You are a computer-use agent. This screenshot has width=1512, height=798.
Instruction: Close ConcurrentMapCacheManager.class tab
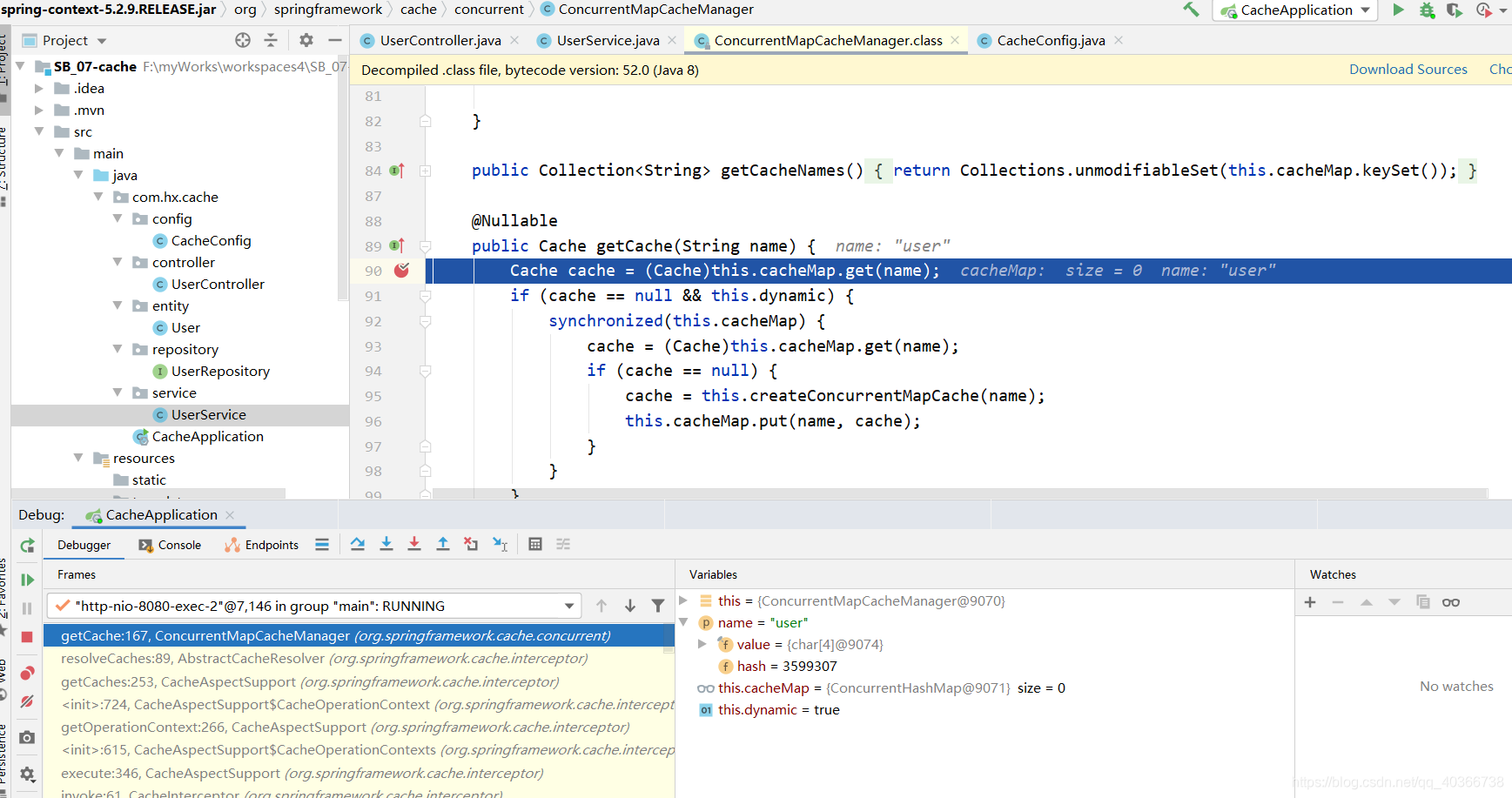[x=955, y=40]
